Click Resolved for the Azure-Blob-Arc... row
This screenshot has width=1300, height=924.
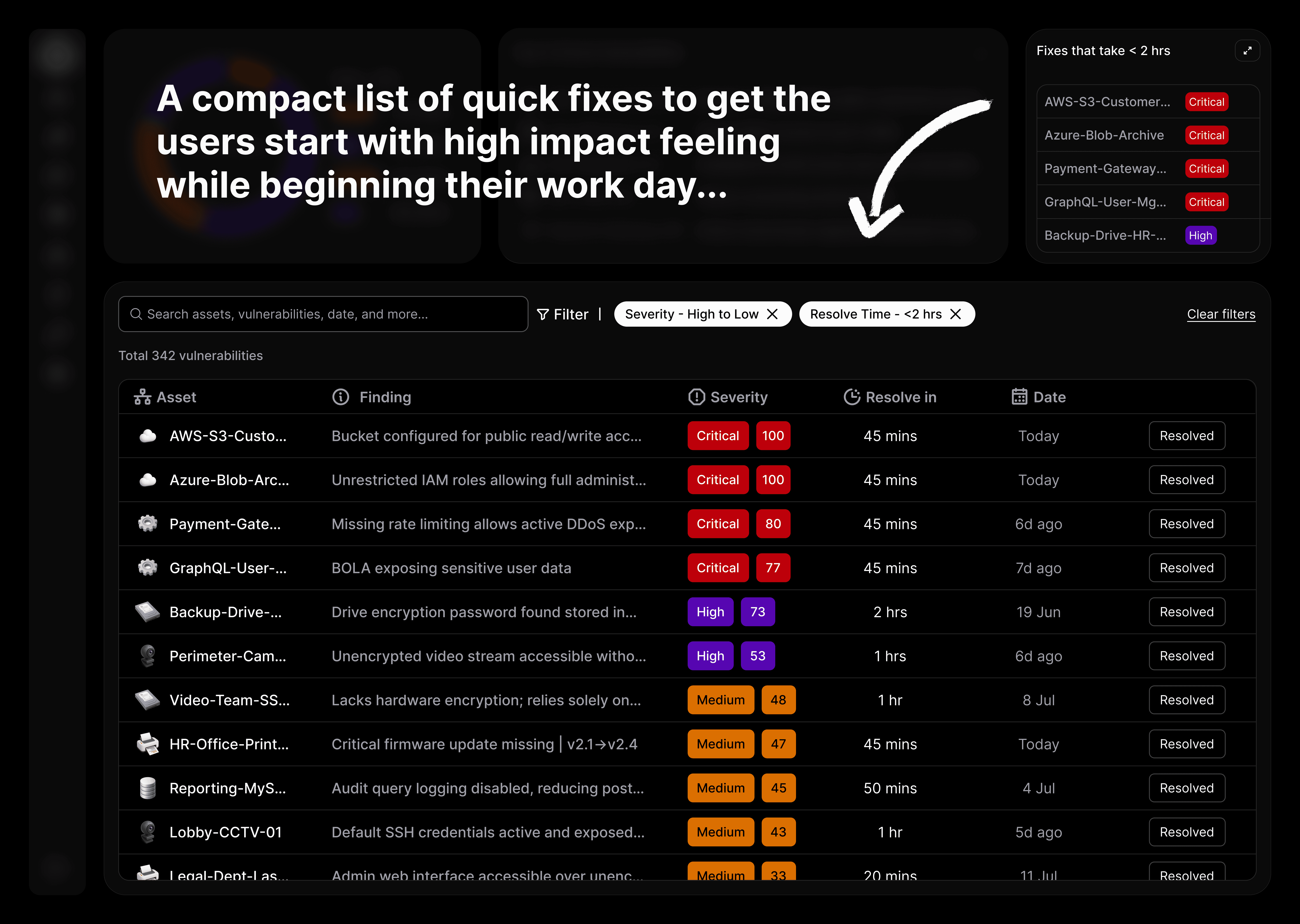(x=1187, y=480)
